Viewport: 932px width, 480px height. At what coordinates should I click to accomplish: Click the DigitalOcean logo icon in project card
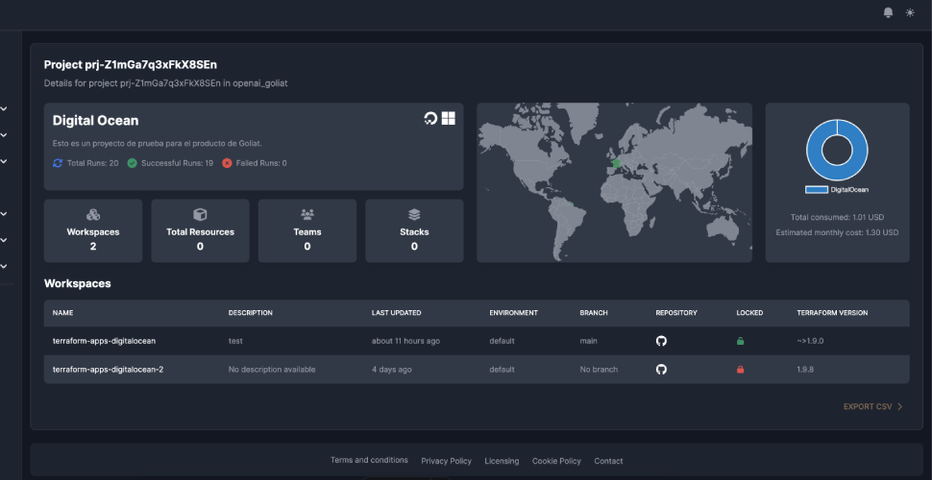point(430,118)
